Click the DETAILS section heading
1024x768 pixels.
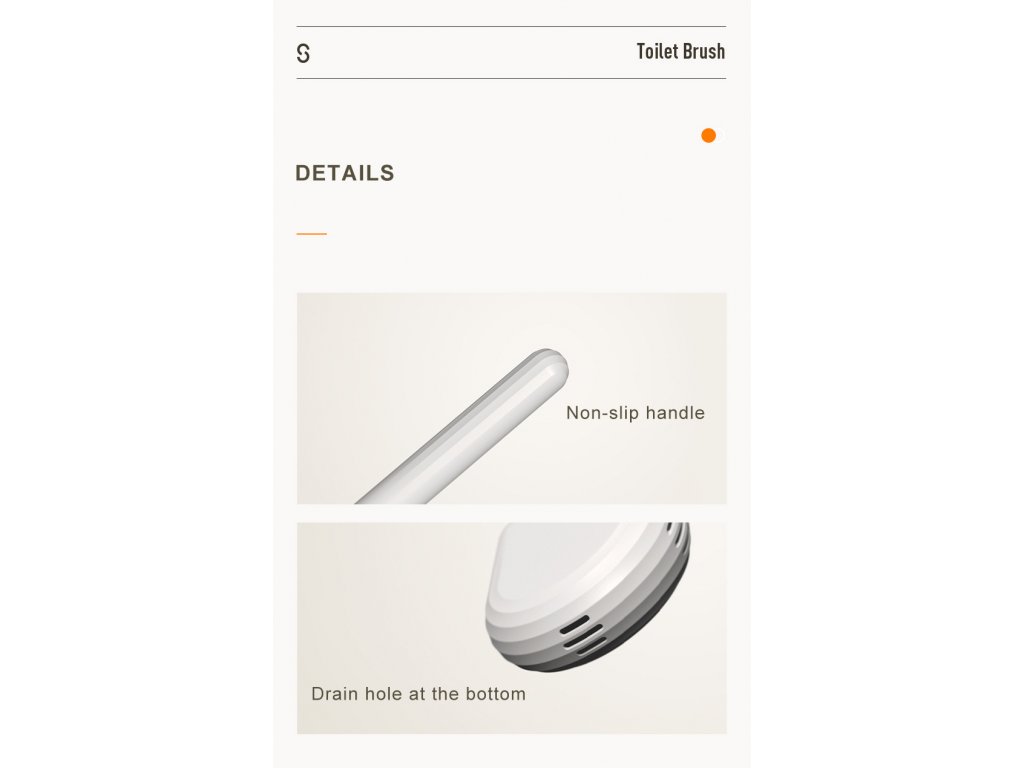pos(345,173)
